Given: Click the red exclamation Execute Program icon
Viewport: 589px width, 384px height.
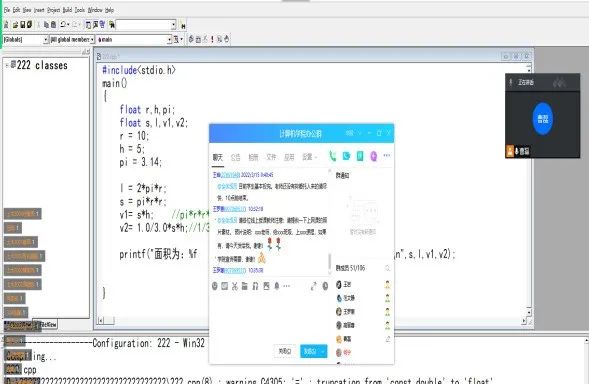Looking at the screenshot, I should point(212,39).
